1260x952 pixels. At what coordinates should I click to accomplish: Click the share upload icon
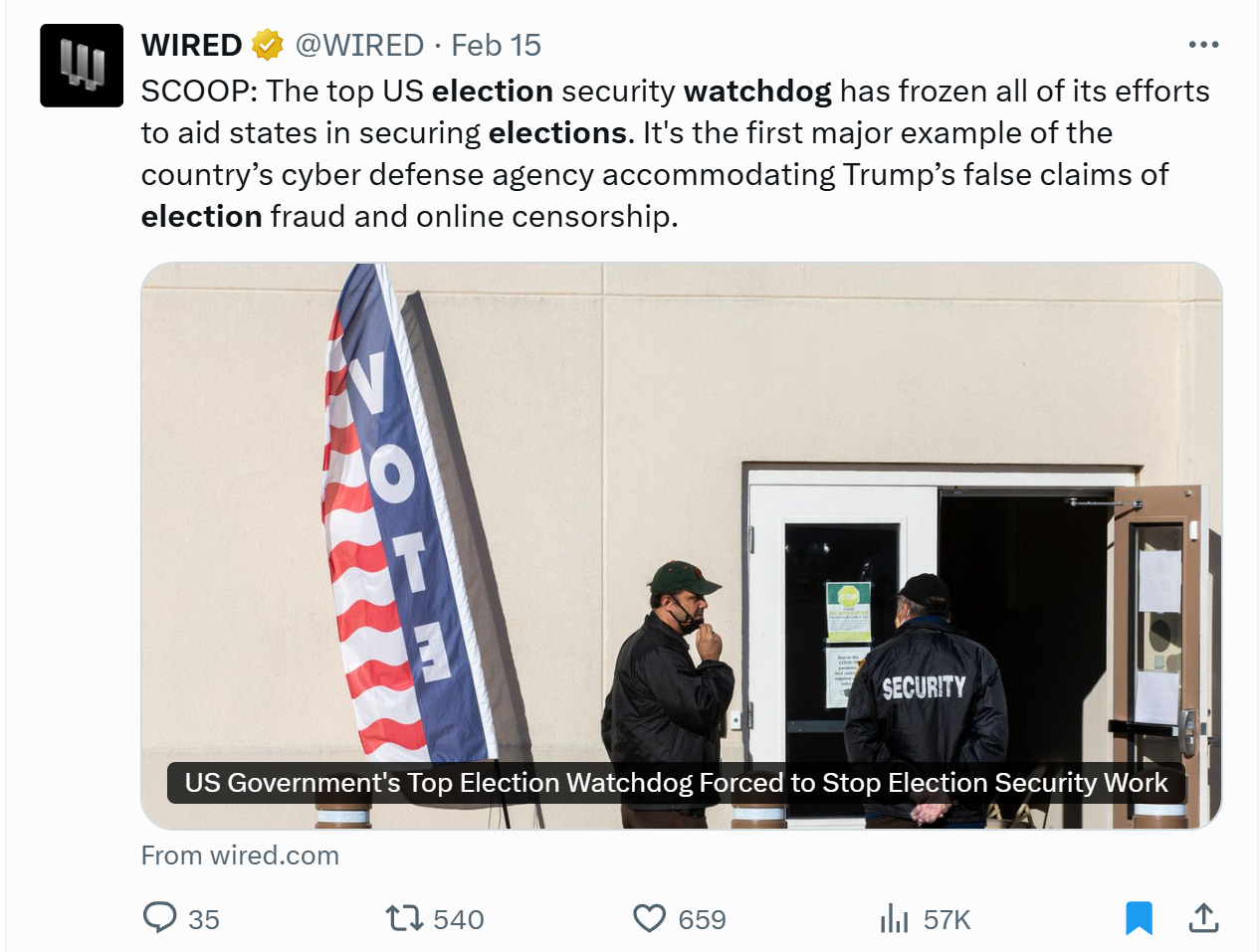(x=1203, y=917)
